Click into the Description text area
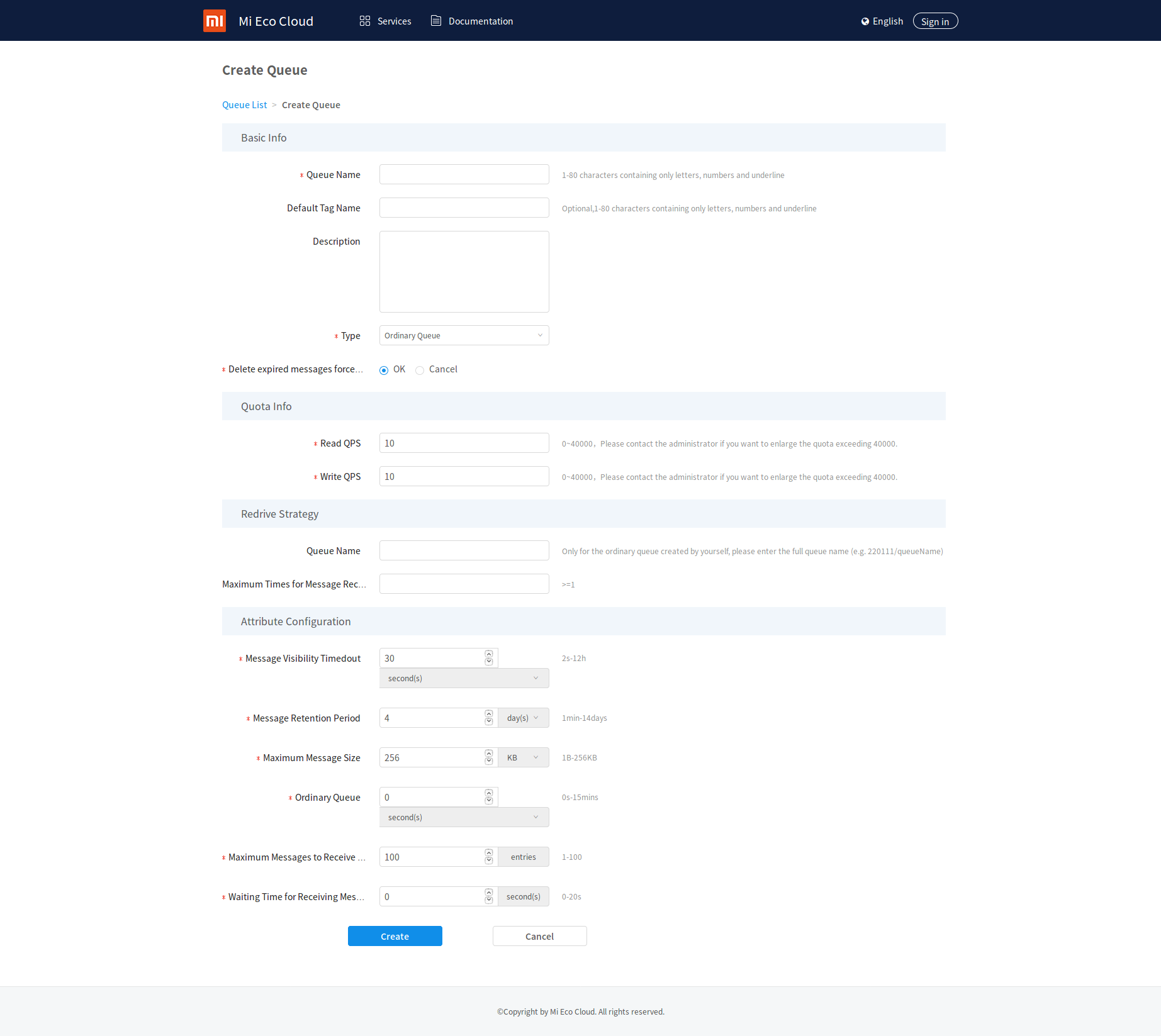The height and width of the screenshot is (1036, 1161). [464, 272]
